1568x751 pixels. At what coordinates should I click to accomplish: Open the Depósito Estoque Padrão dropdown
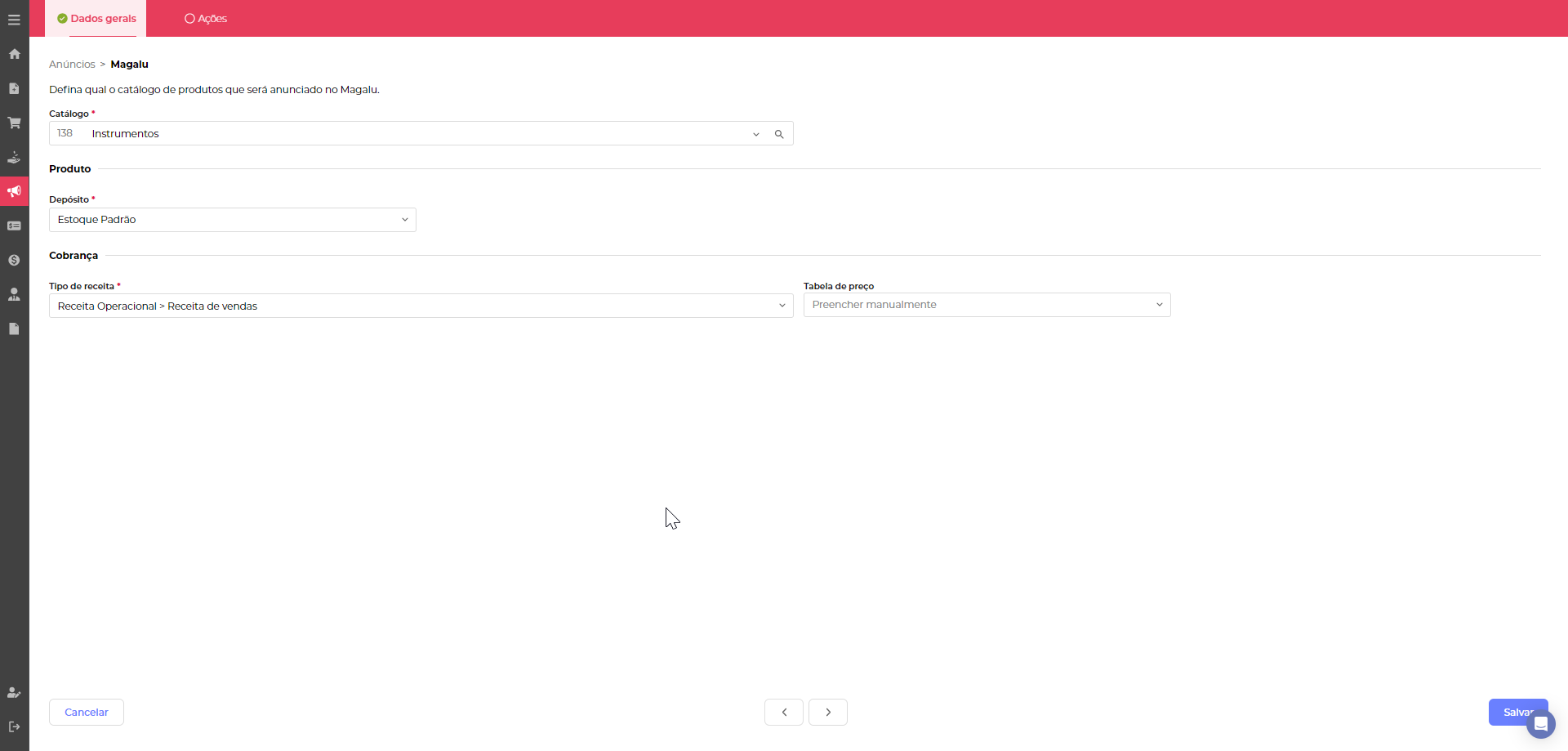(x=232, y=220)
